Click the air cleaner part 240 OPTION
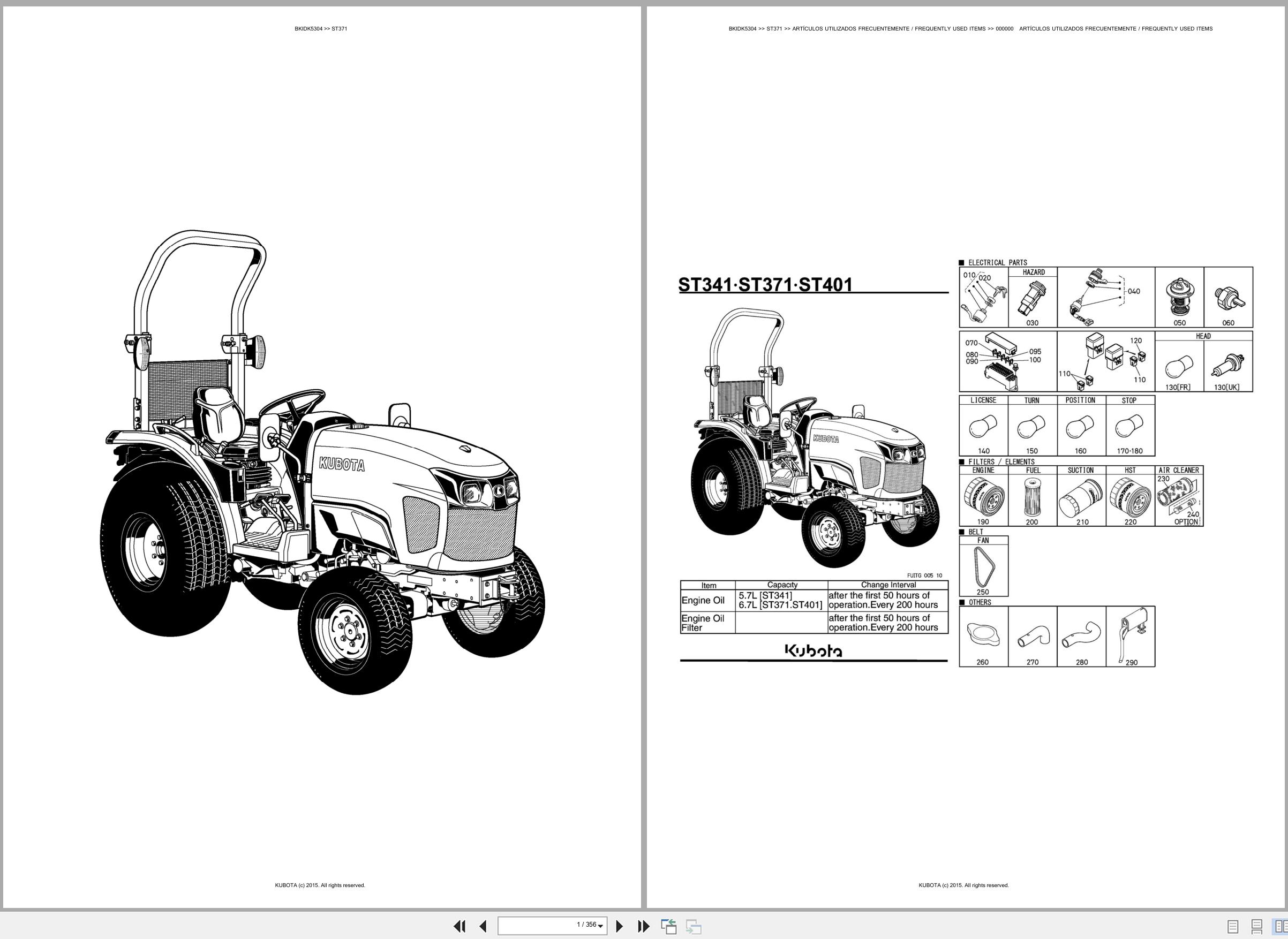Image resolution: width=1288 pixels, height=939 pixels. pos(1187,514)
